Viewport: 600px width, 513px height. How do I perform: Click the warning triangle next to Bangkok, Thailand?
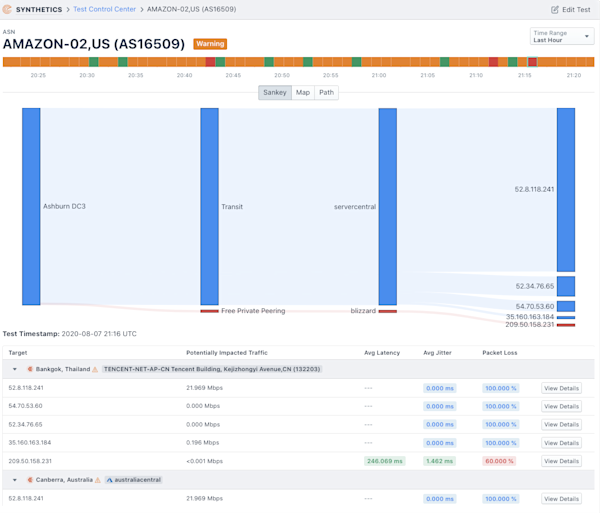click(x=95, y=369)
